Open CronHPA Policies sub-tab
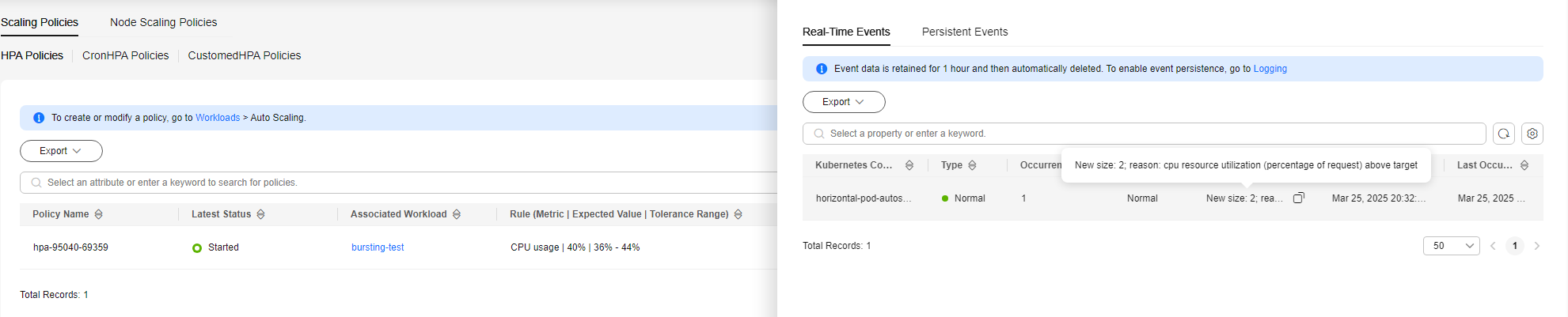Image resolution: width=1568 pixels, height=317 pixels. 125,55
